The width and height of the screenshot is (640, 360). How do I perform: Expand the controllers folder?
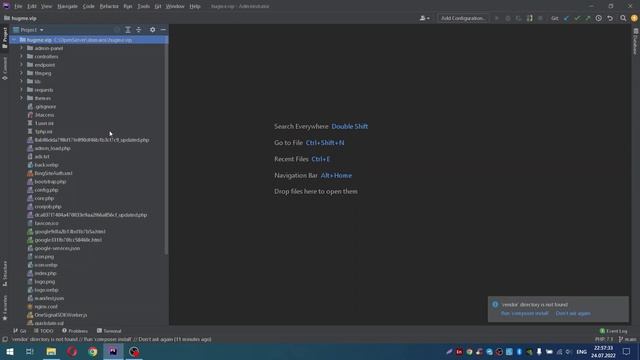(x=22, y=56)
